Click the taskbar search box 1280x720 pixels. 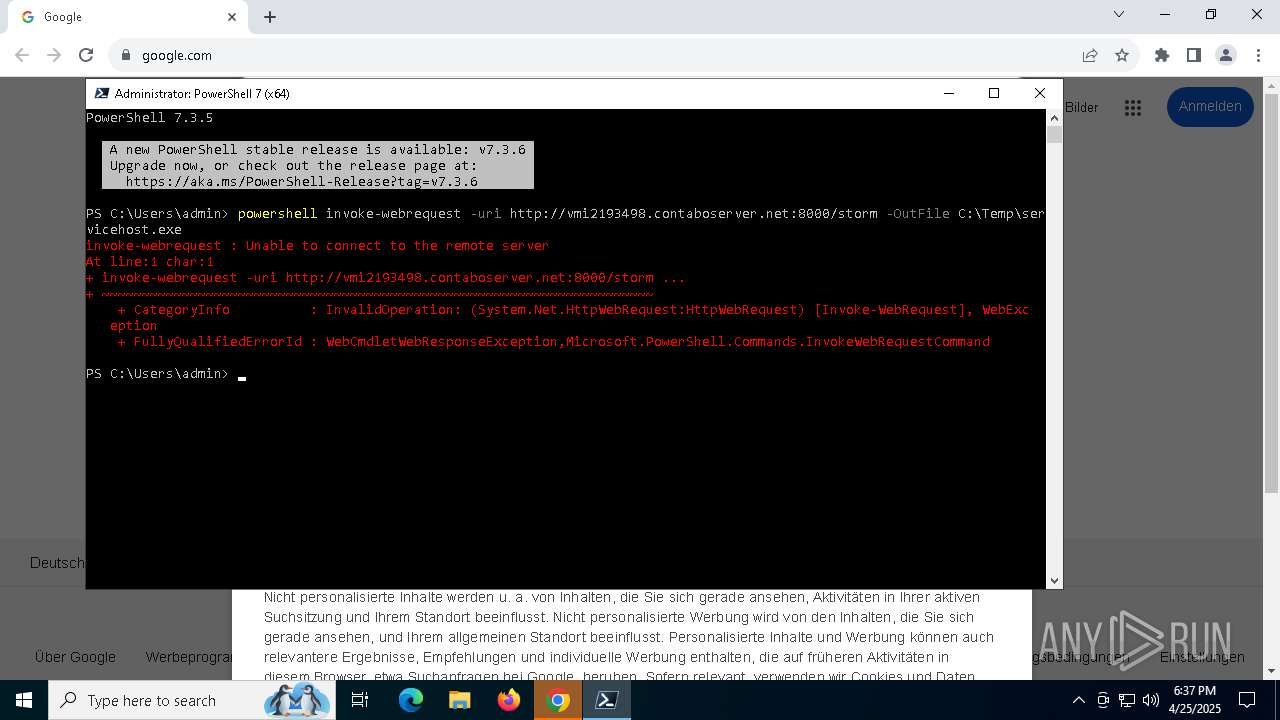click(x=192, y=700)
